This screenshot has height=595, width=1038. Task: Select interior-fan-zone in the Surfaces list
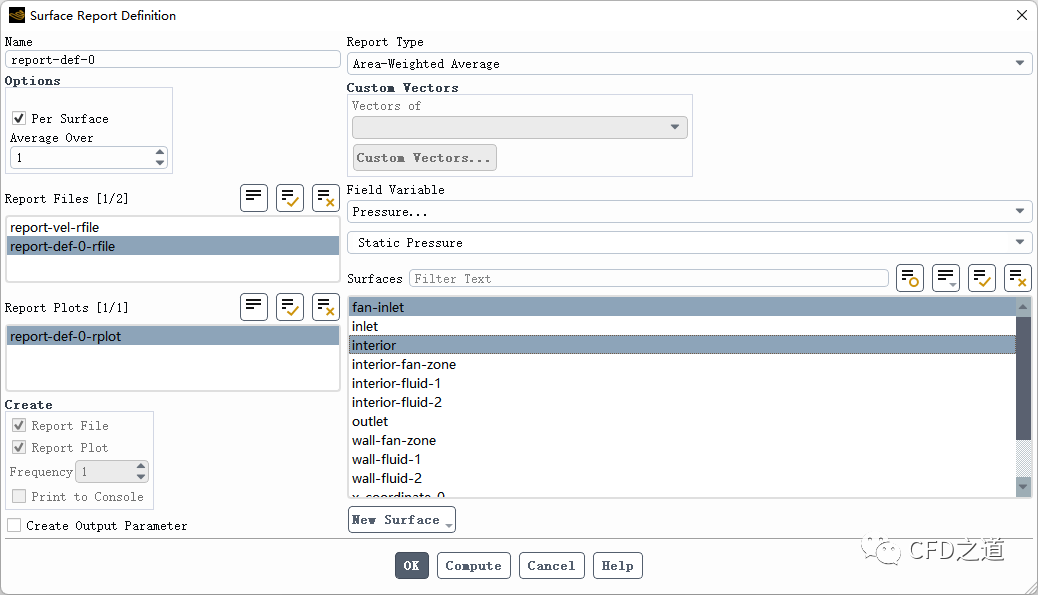(x=404, y=364)
